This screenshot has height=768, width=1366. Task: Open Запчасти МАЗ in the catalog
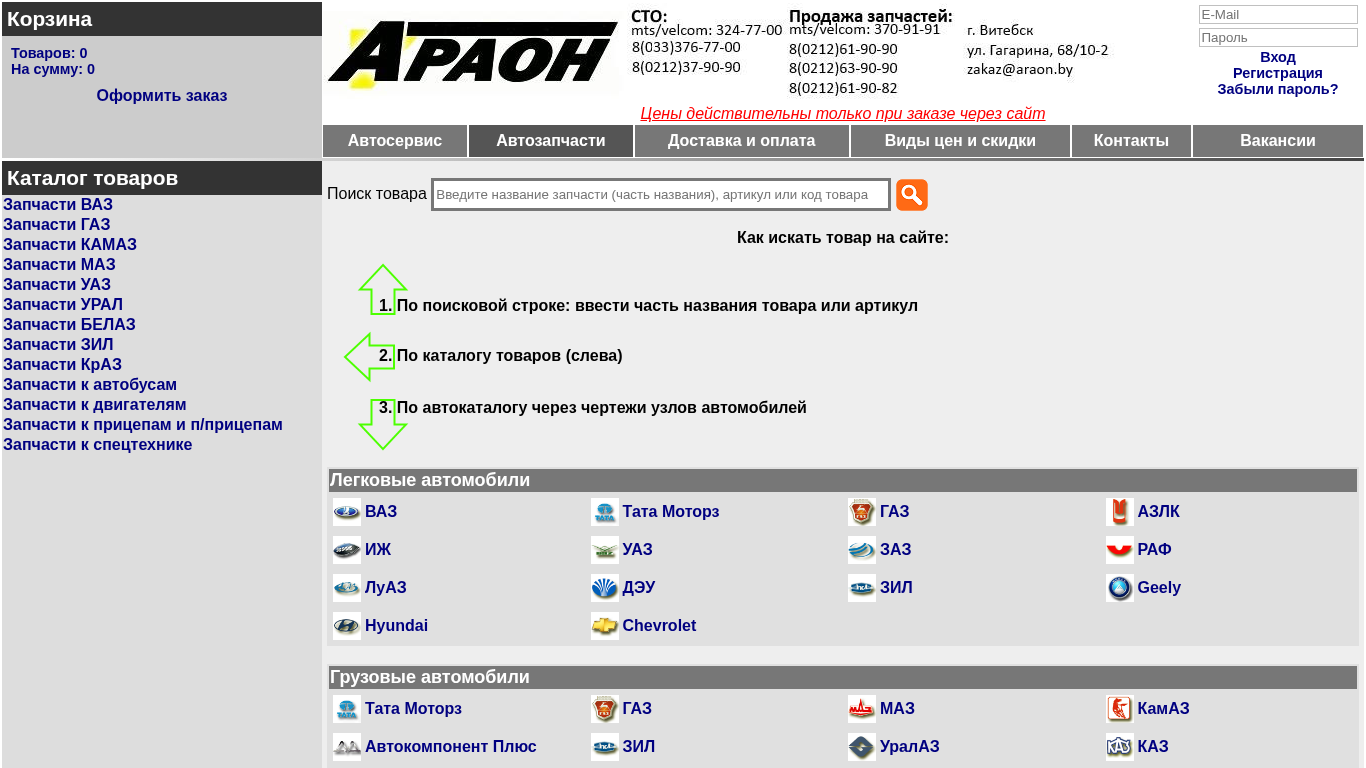(x=59, y=265)
